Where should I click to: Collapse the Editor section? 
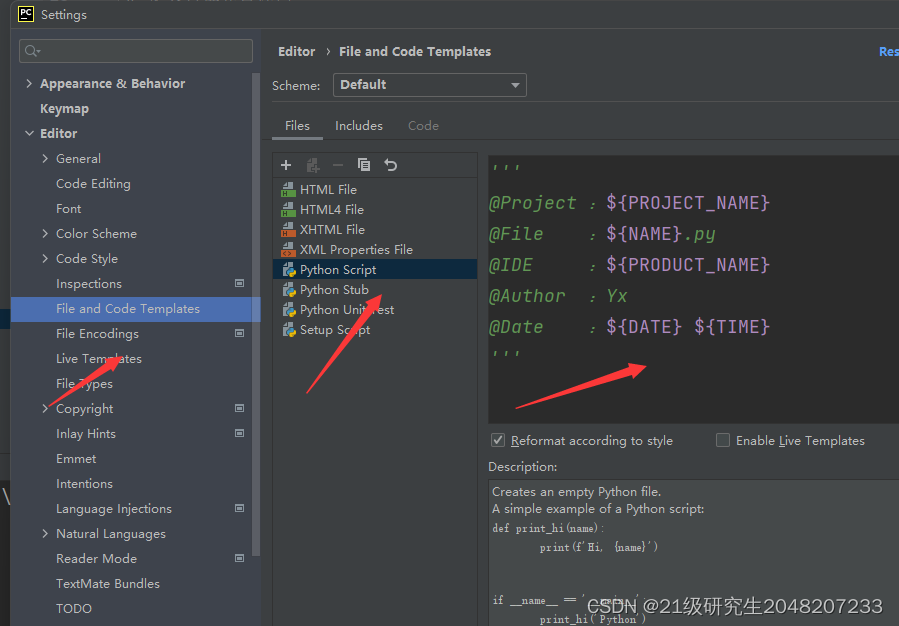29,134
